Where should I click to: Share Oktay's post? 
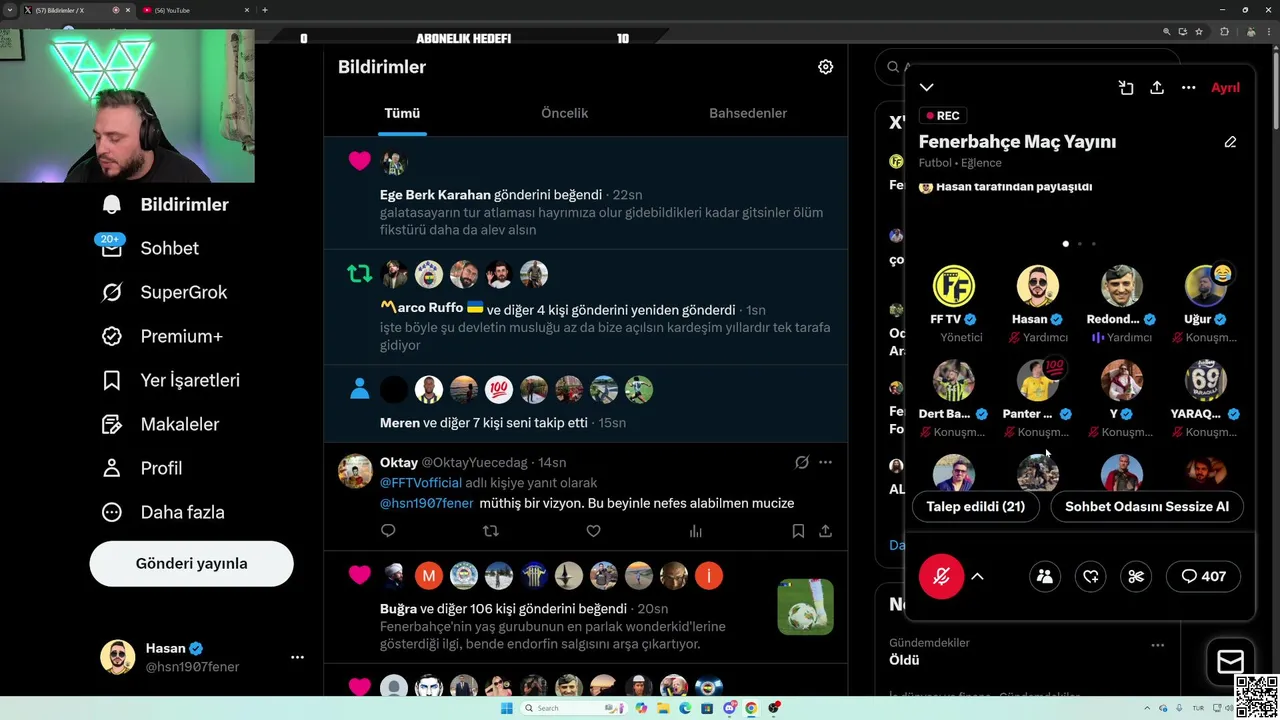pyautogui.click(x=825, y=531)
